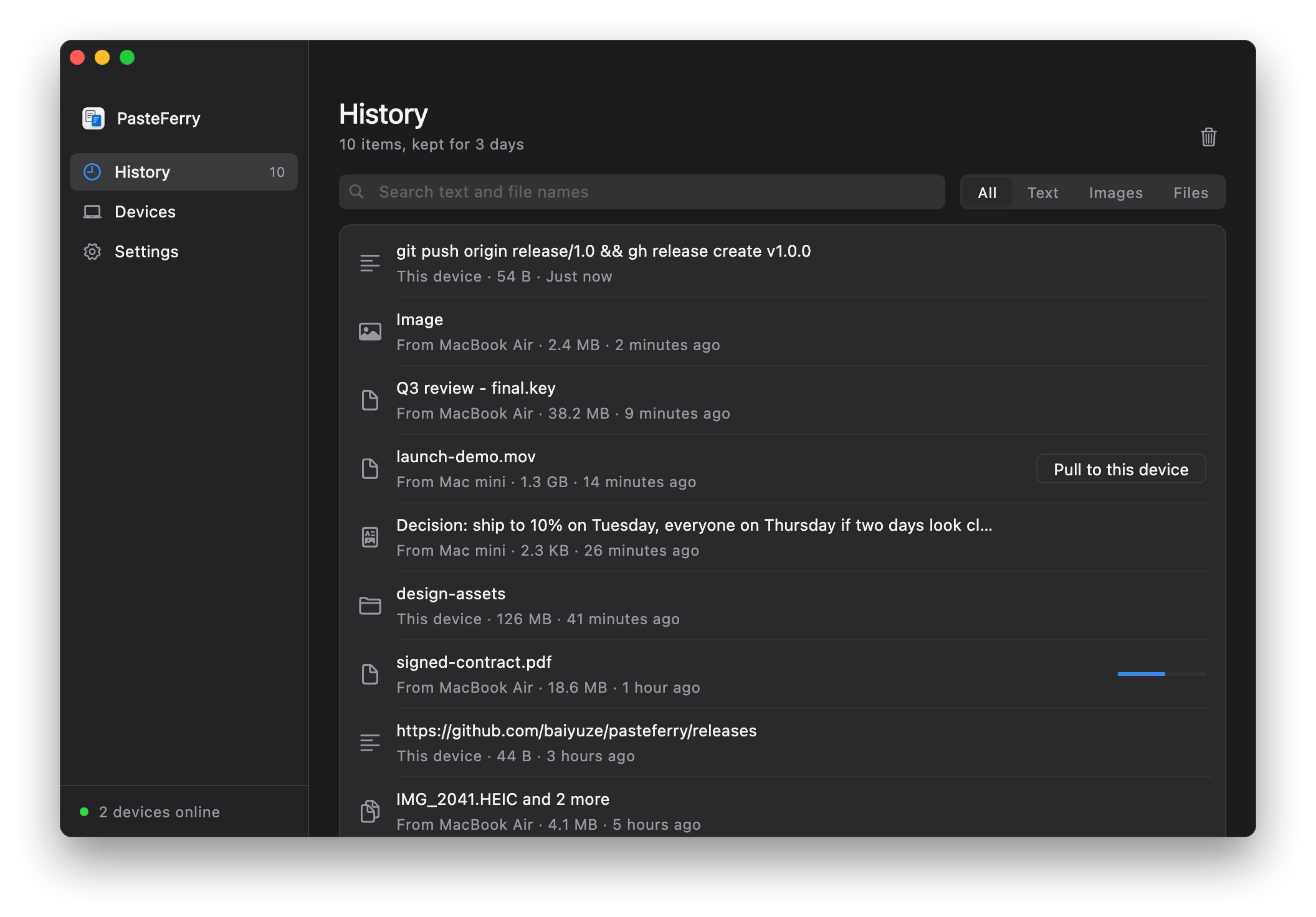Select the All filter tab
This screenshot has height=917, width=1316.
point(987,192)
